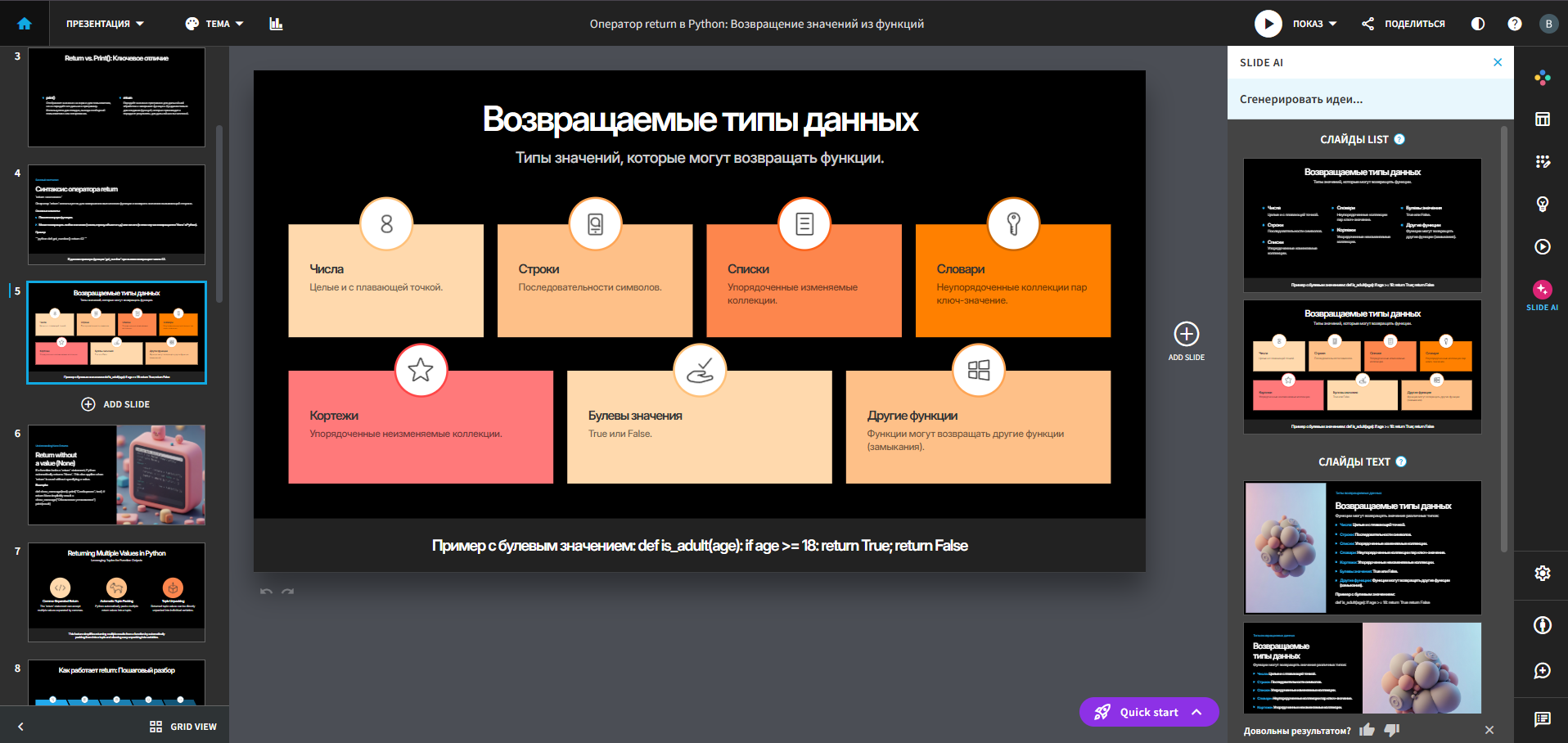Give a thumbs down to AI results
The height and width of the screenshot is (743, 1568).
1391,727
